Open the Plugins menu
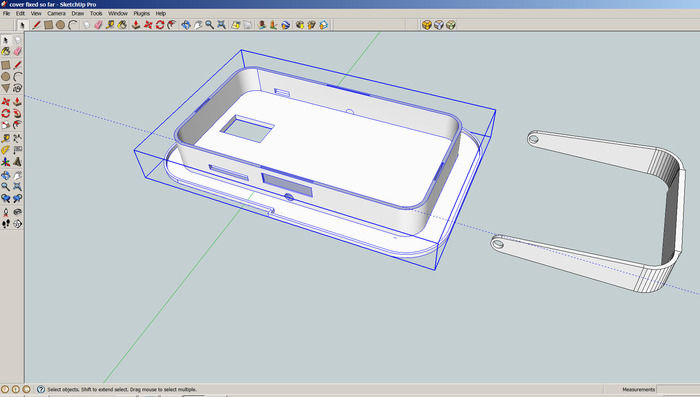The image size is (700, 397). (142, 13)
